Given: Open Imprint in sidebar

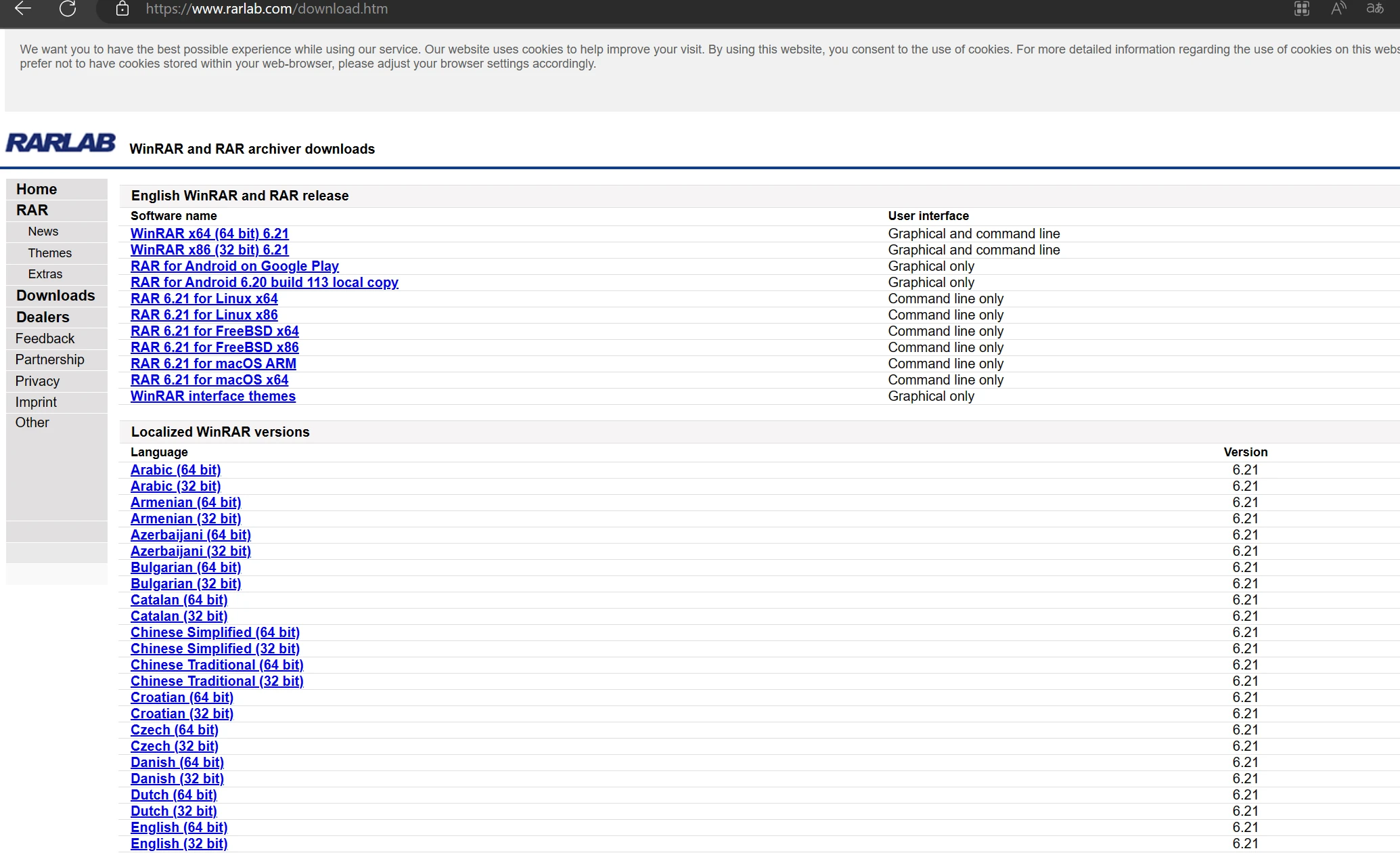Looking at the screenshot, I should [36, 402].
